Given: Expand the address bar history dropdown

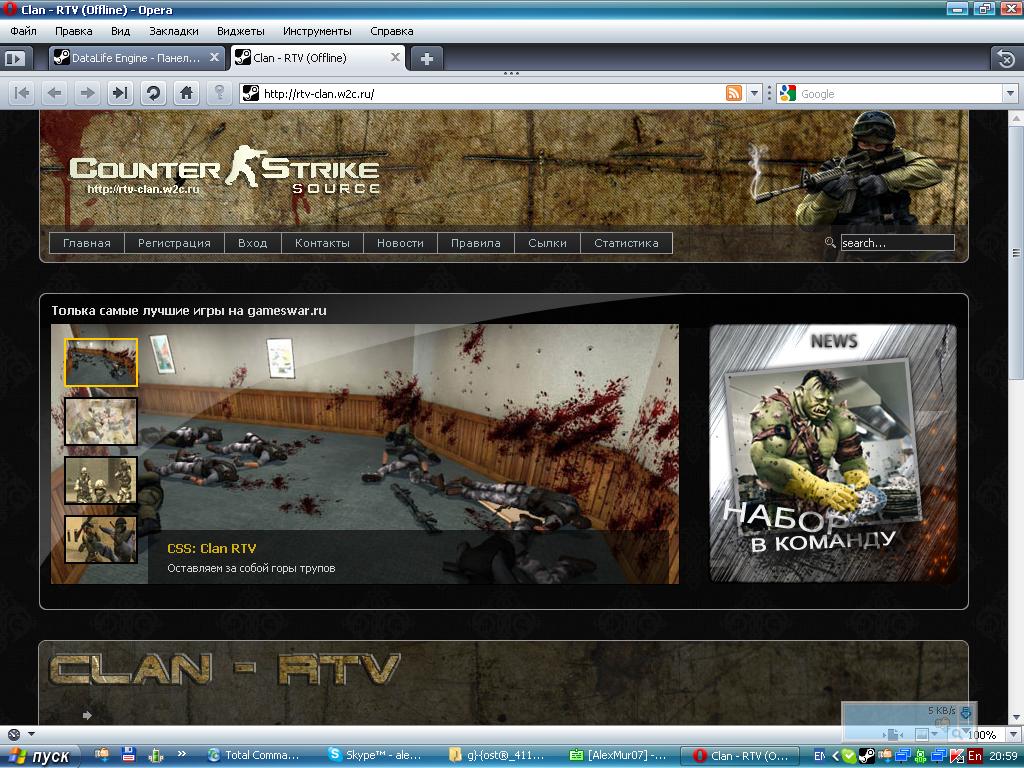Looking at the screenshot, I should click(754, 93).
